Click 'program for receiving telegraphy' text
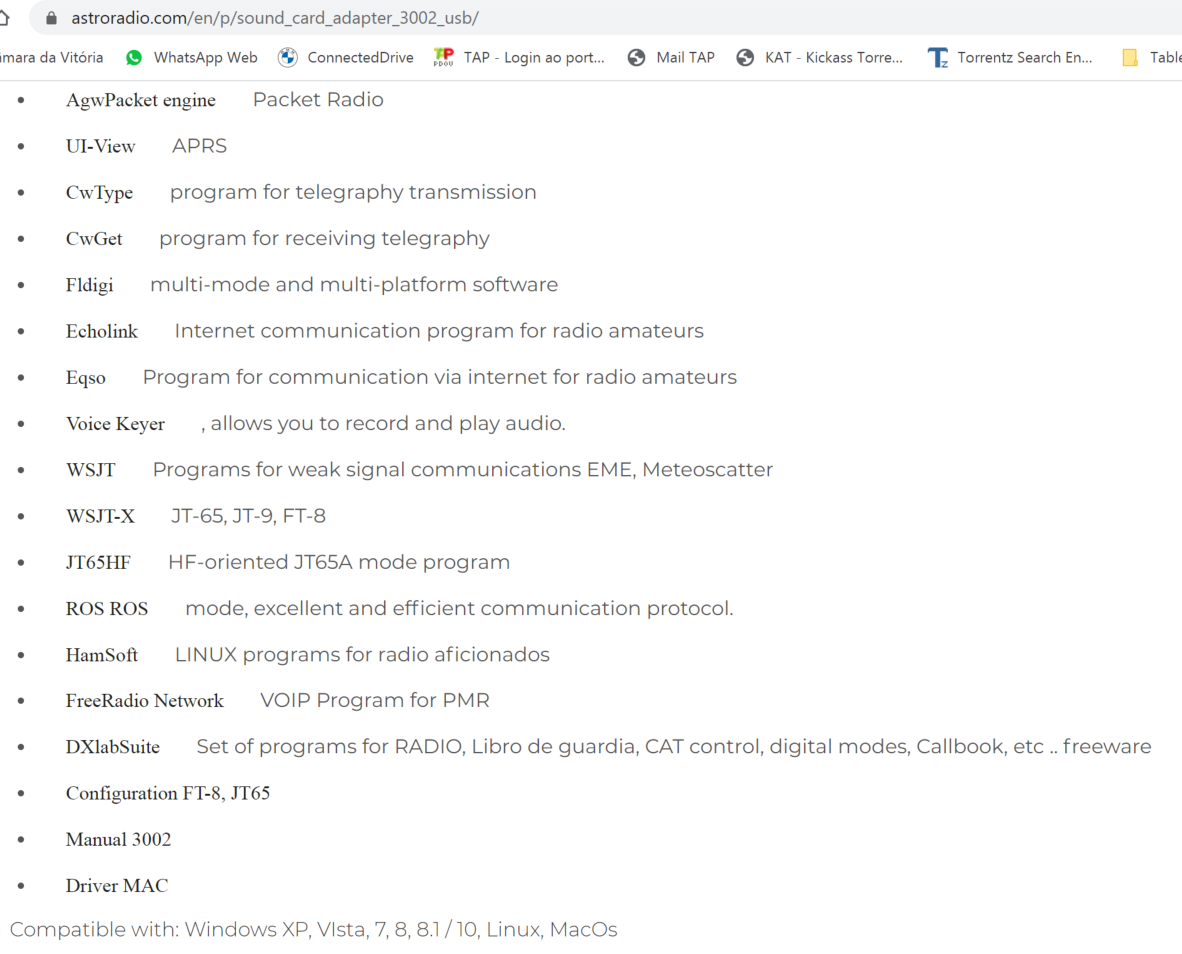Image resolution: width=1182 pixels, height=954 pixels. tap(324, 238)
